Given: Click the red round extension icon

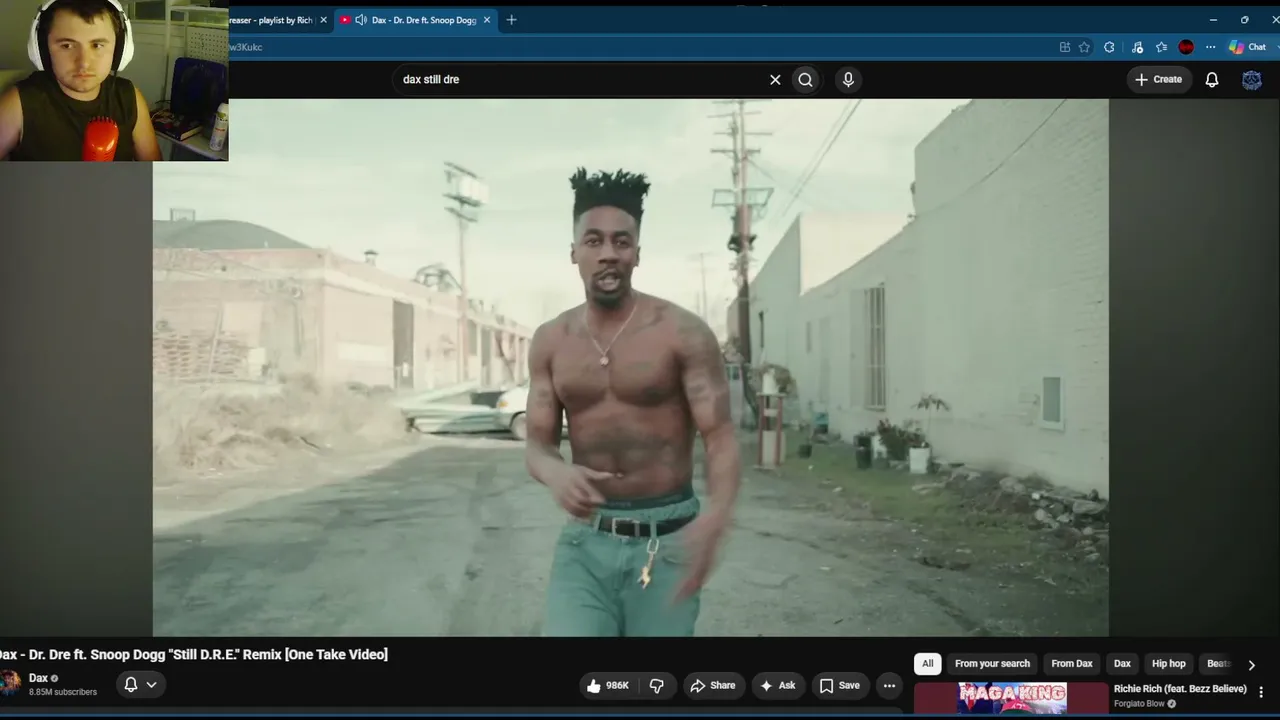Looking at the screenshot, I should pos(1186,47).
